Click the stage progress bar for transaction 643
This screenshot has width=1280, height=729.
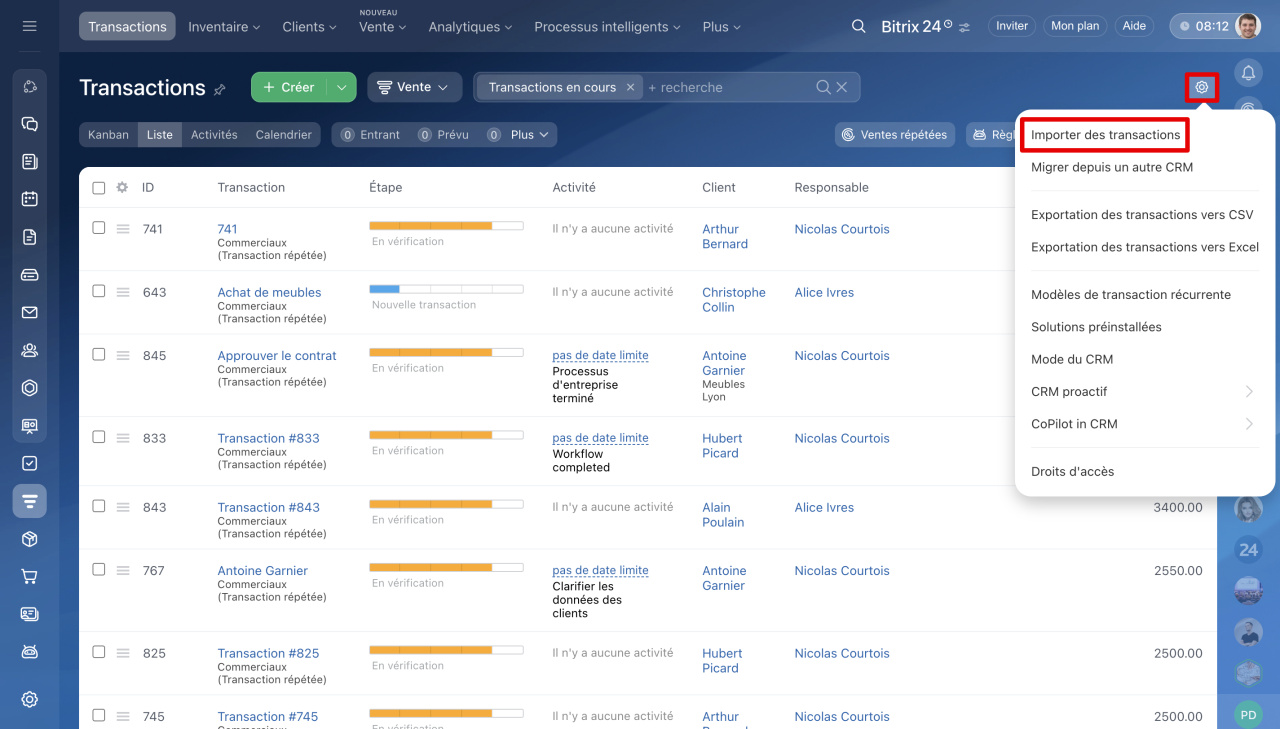pyautogui.click(x=446, y=289)
